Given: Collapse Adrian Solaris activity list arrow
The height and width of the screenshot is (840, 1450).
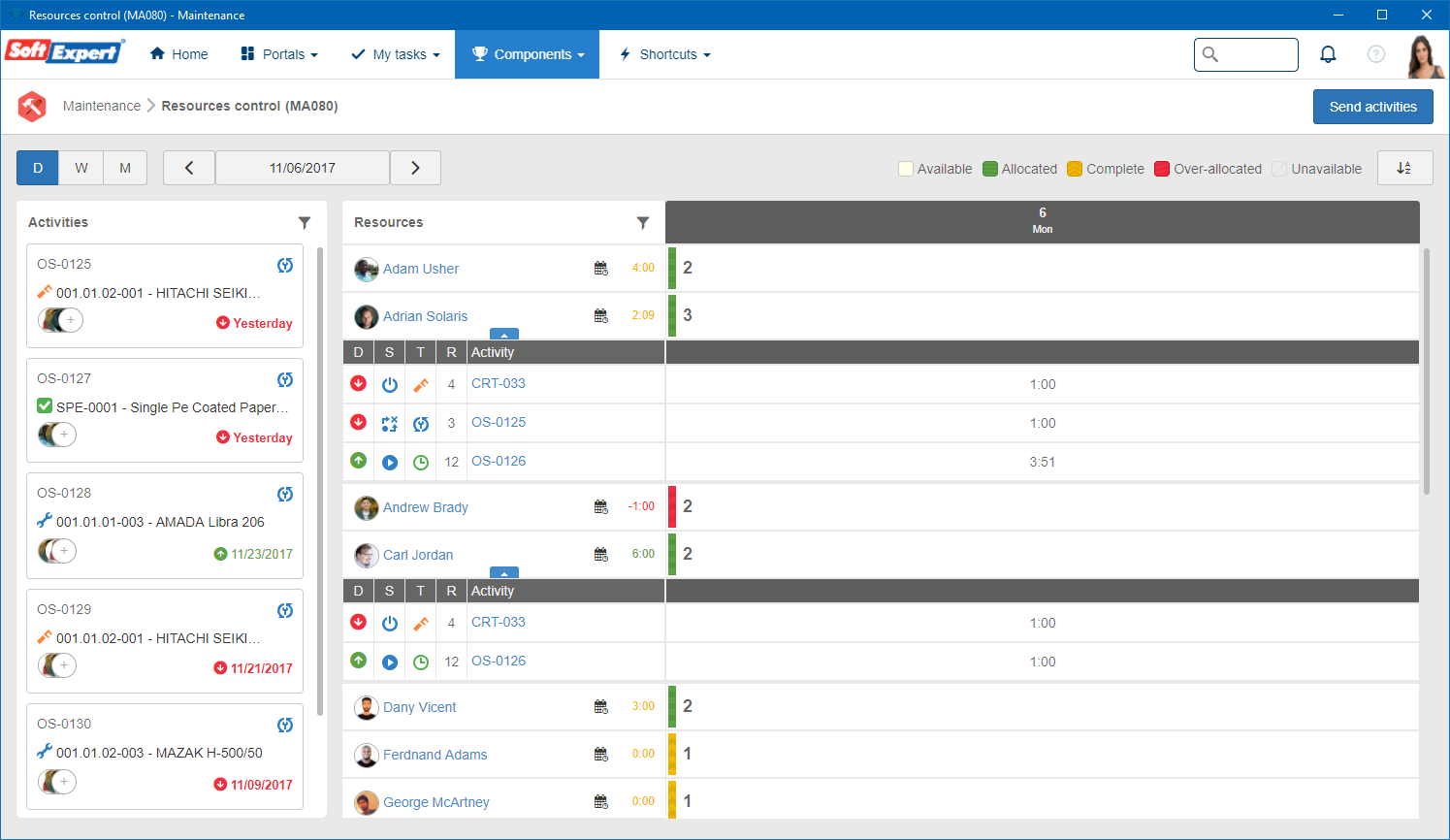Looking at the screenshot, I should (504, 334).
